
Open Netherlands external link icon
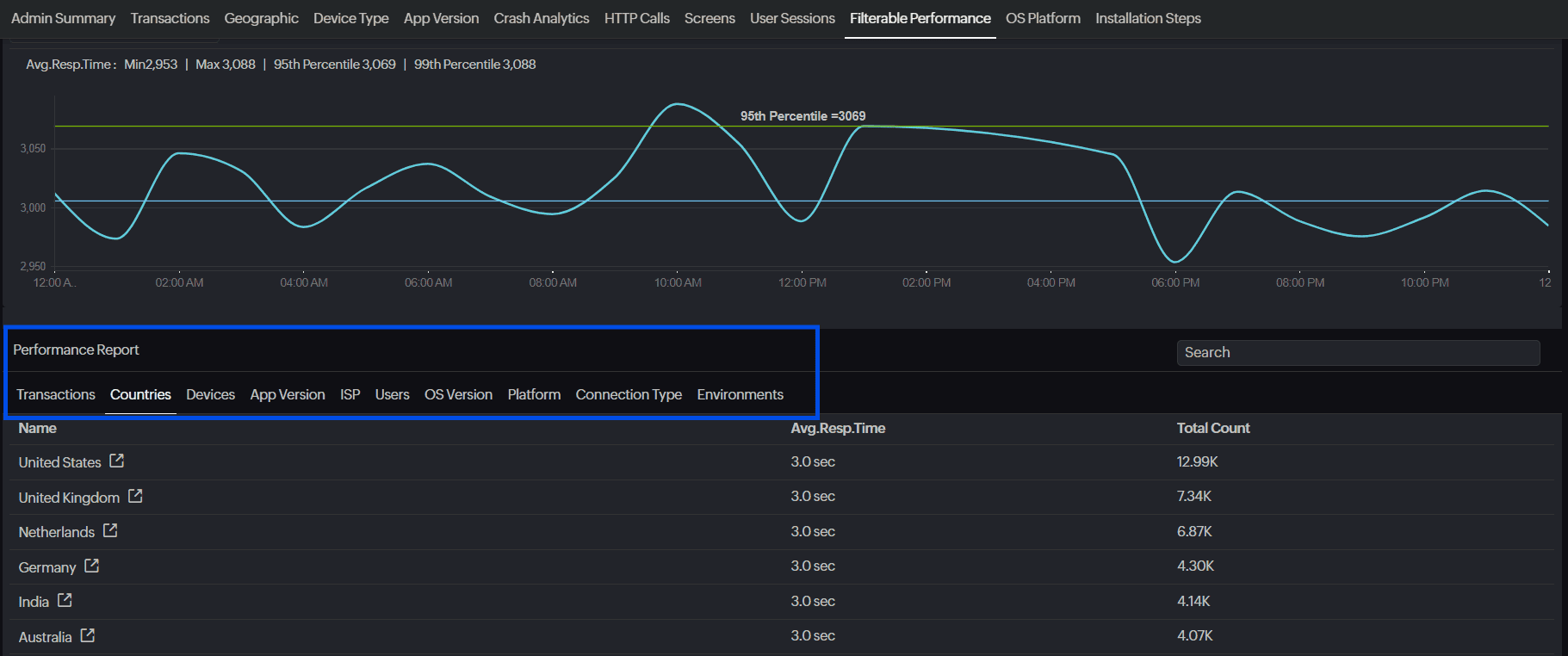tap(110, 531)
